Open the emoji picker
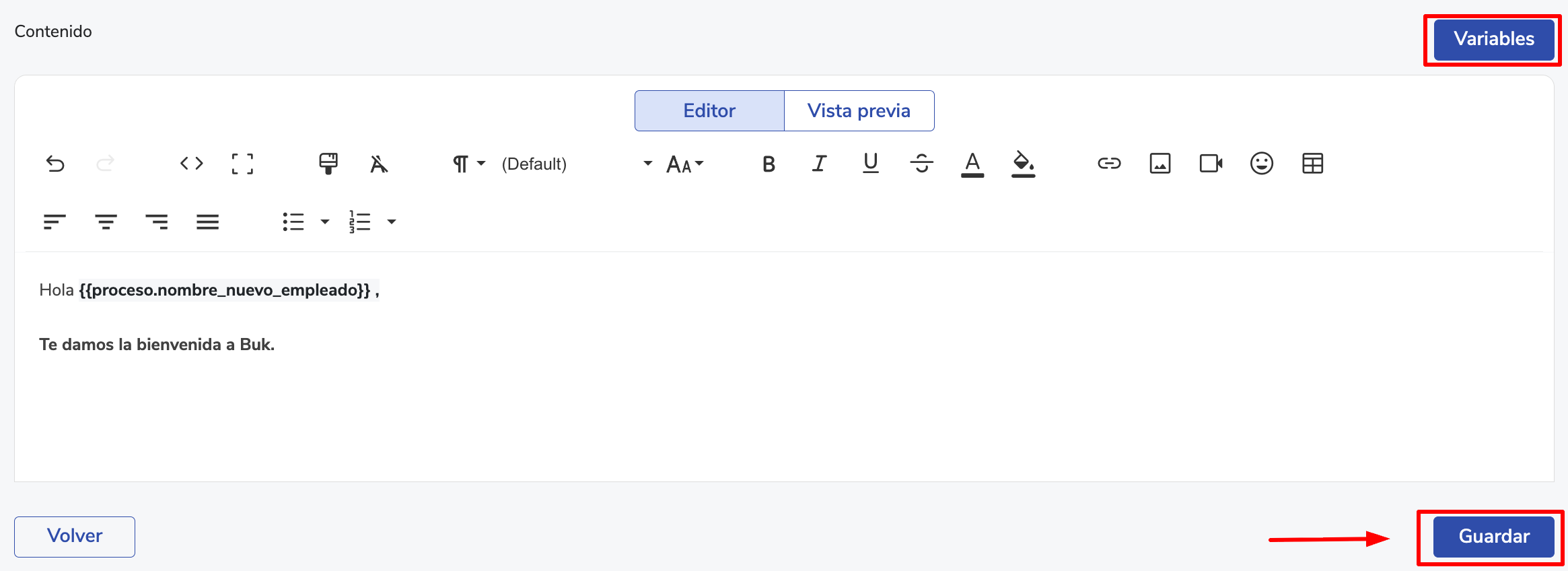 pos(1262,164)
